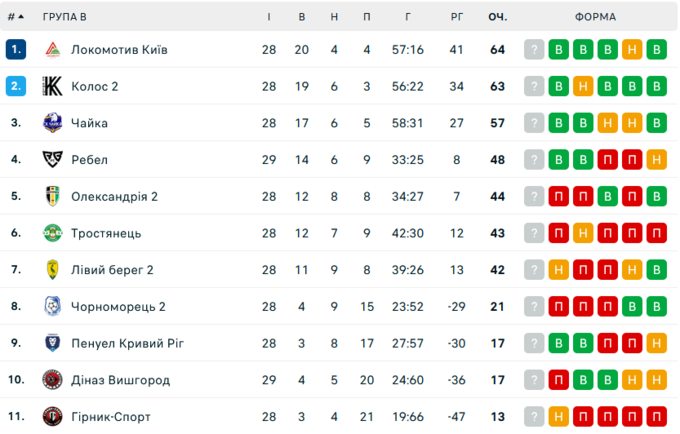This screenshot has width=680, height=434.
Task: Sort by the РГ goal difference header
Action: click(x=457, y=17)
